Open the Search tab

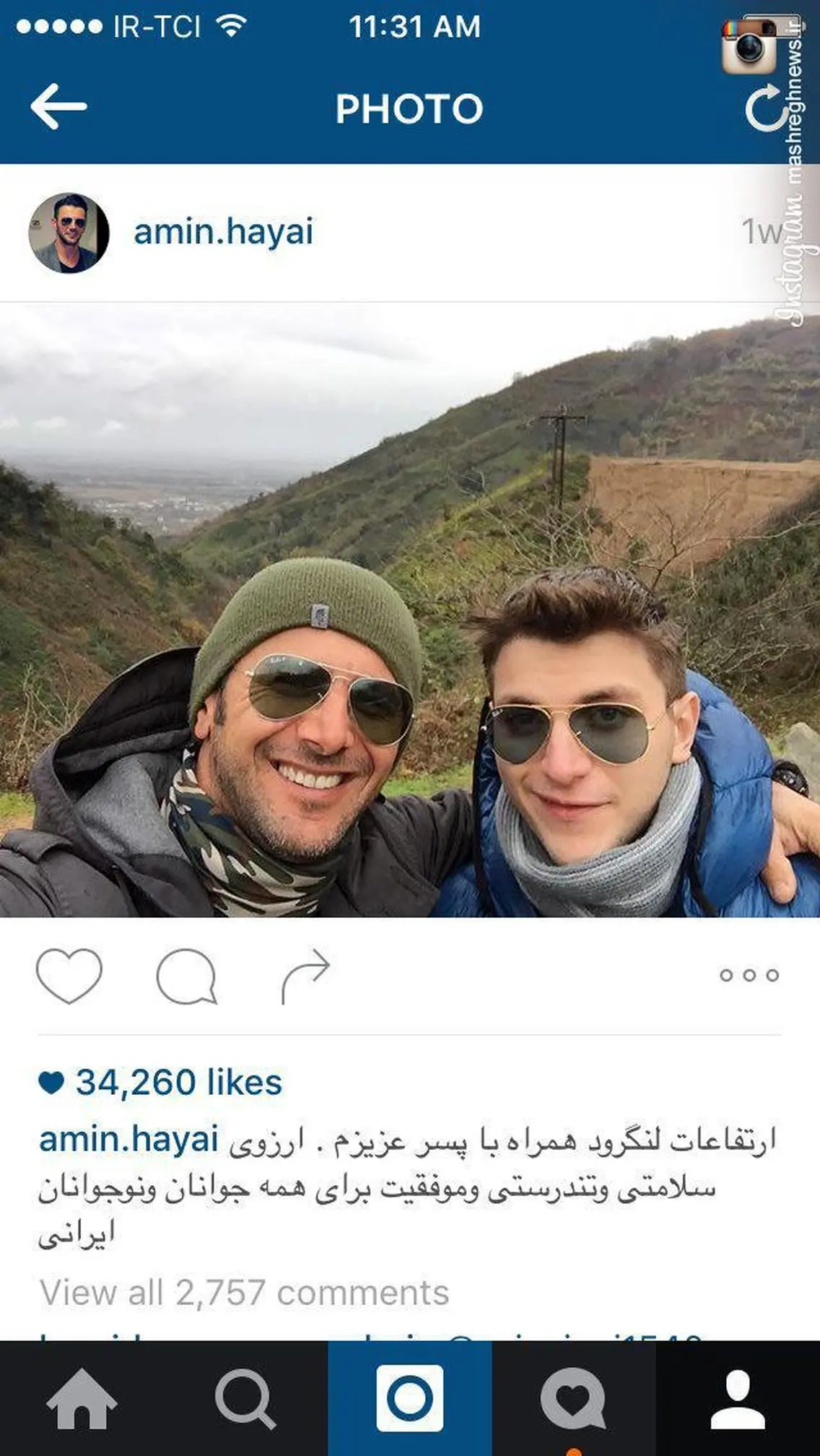(x=245, y=1400)
